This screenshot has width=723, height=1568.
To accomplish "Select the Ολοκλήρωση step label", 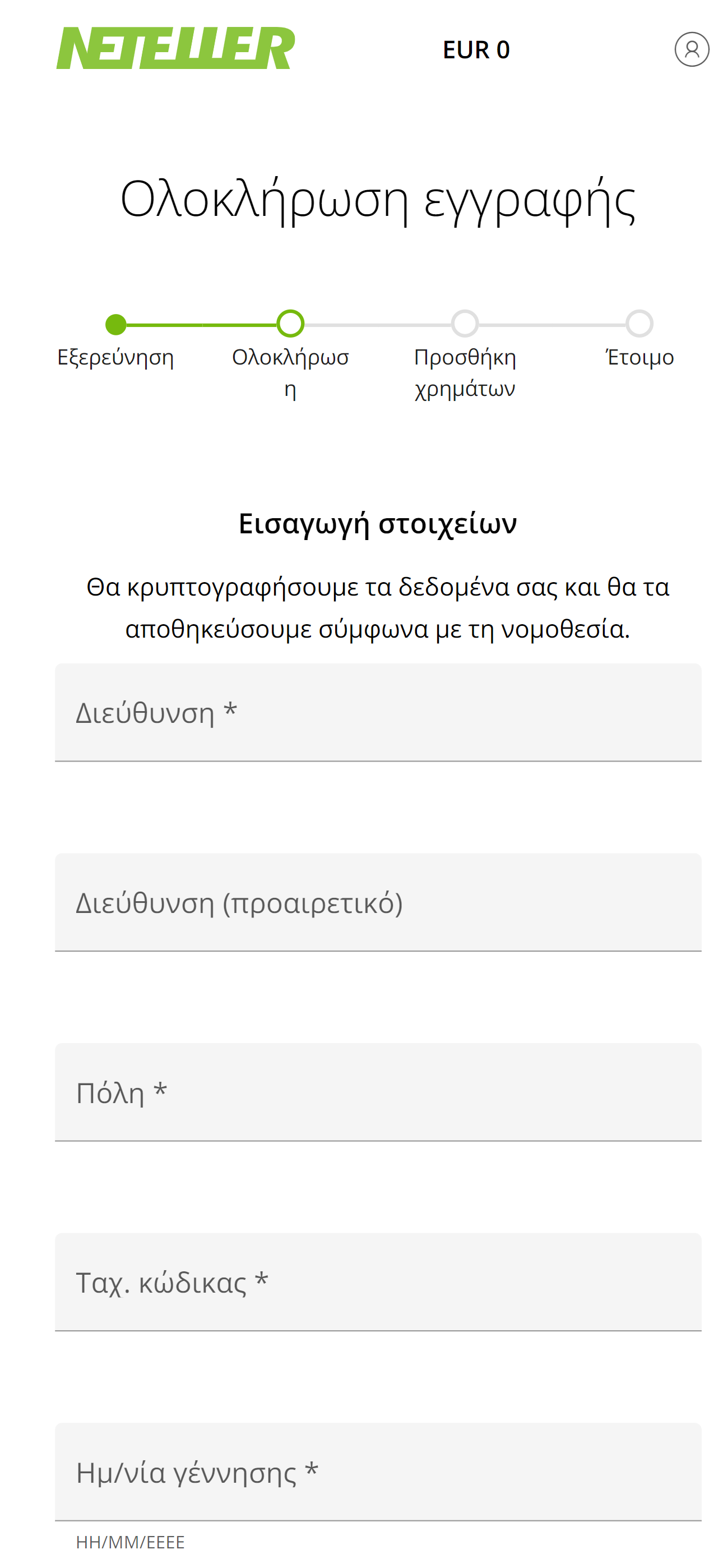I will pyautogui.click(x=290, y=372).
